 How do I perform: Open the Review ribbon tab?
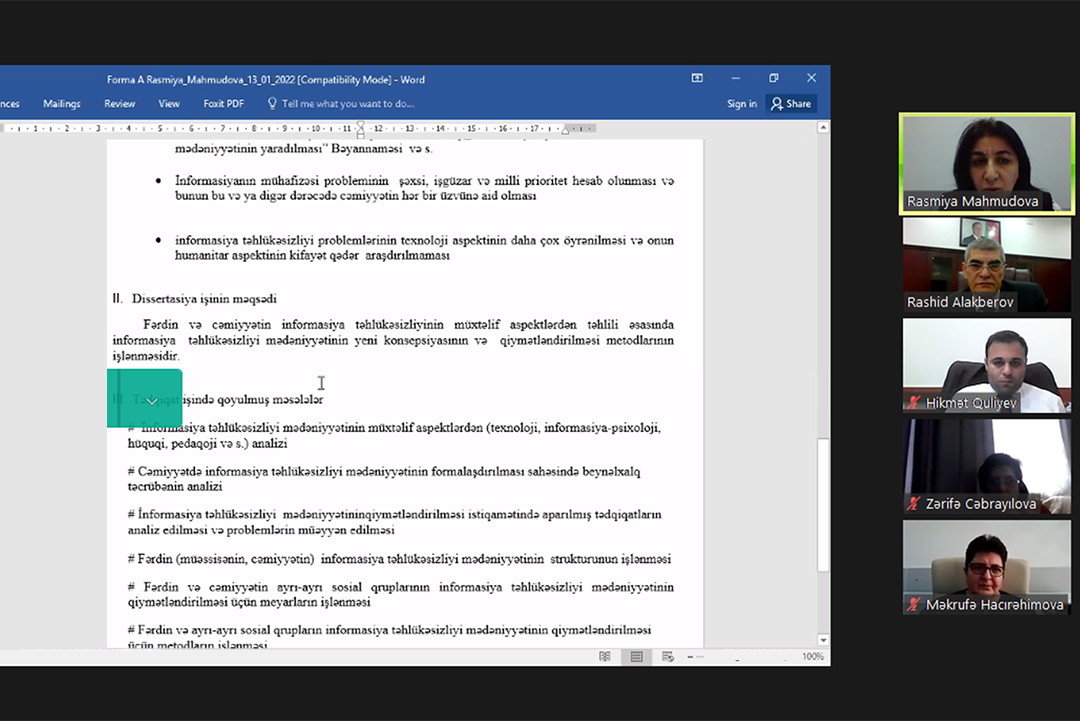[120, 104]
